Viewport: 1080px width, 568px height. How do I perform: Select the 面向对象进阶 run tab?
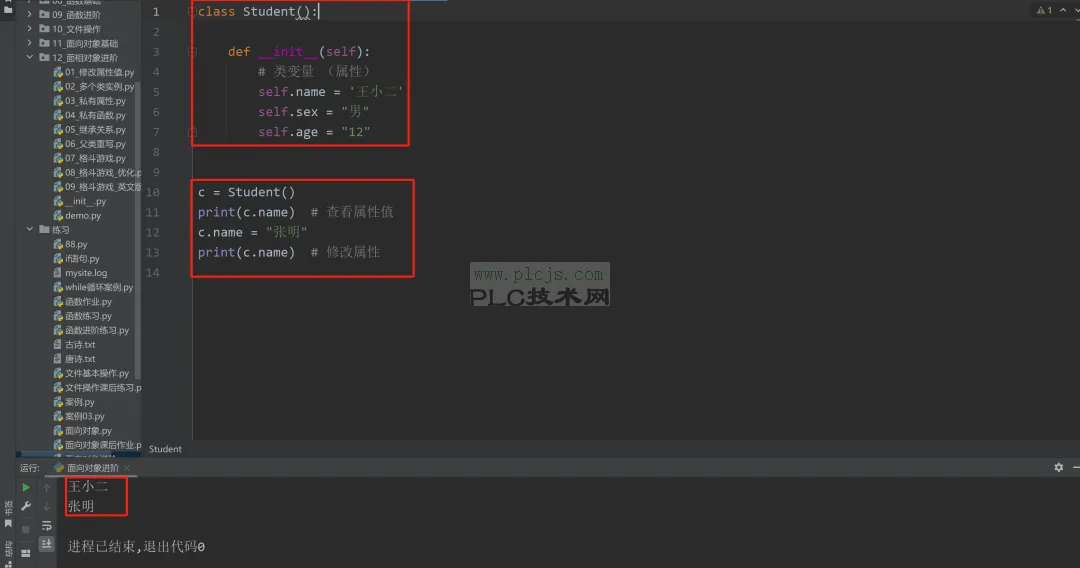click(87, 468)
